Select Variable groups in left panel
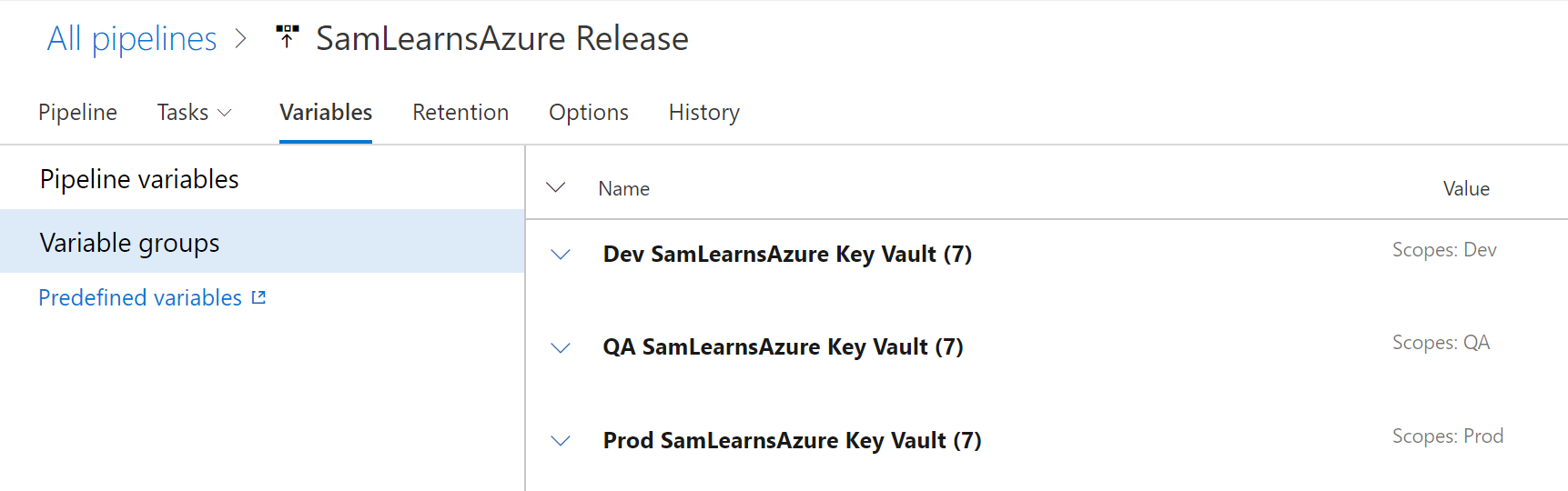1568x491 pixels. [x=130, y=243]
